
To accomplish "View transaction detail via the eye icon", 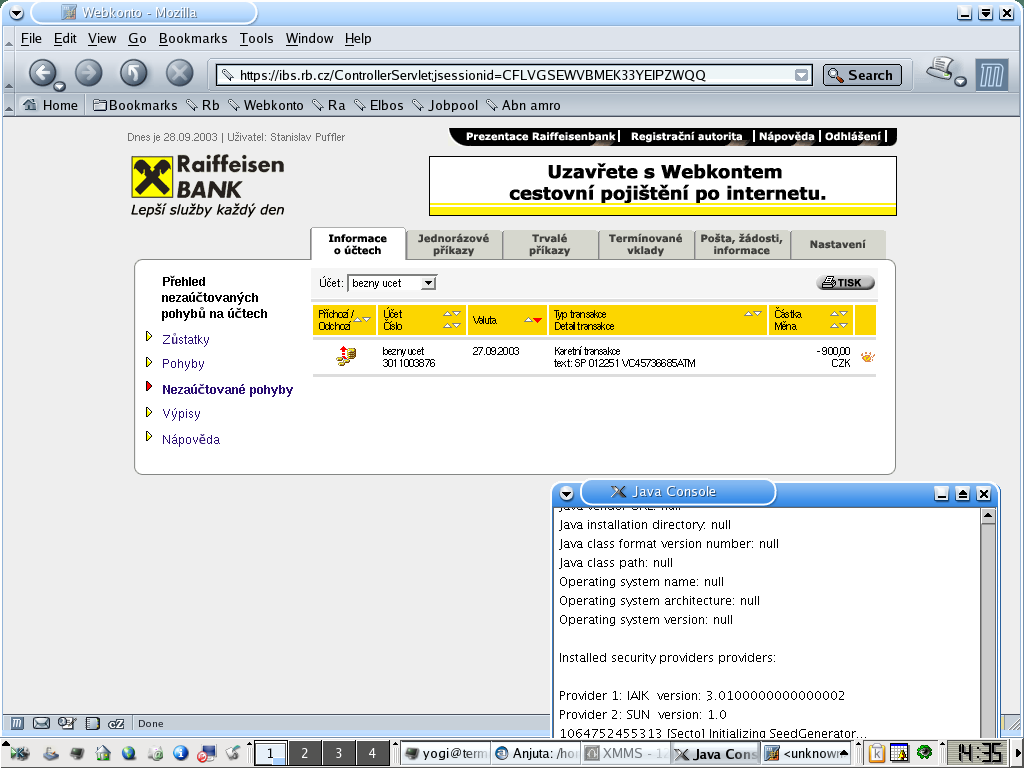I will 867,357.
